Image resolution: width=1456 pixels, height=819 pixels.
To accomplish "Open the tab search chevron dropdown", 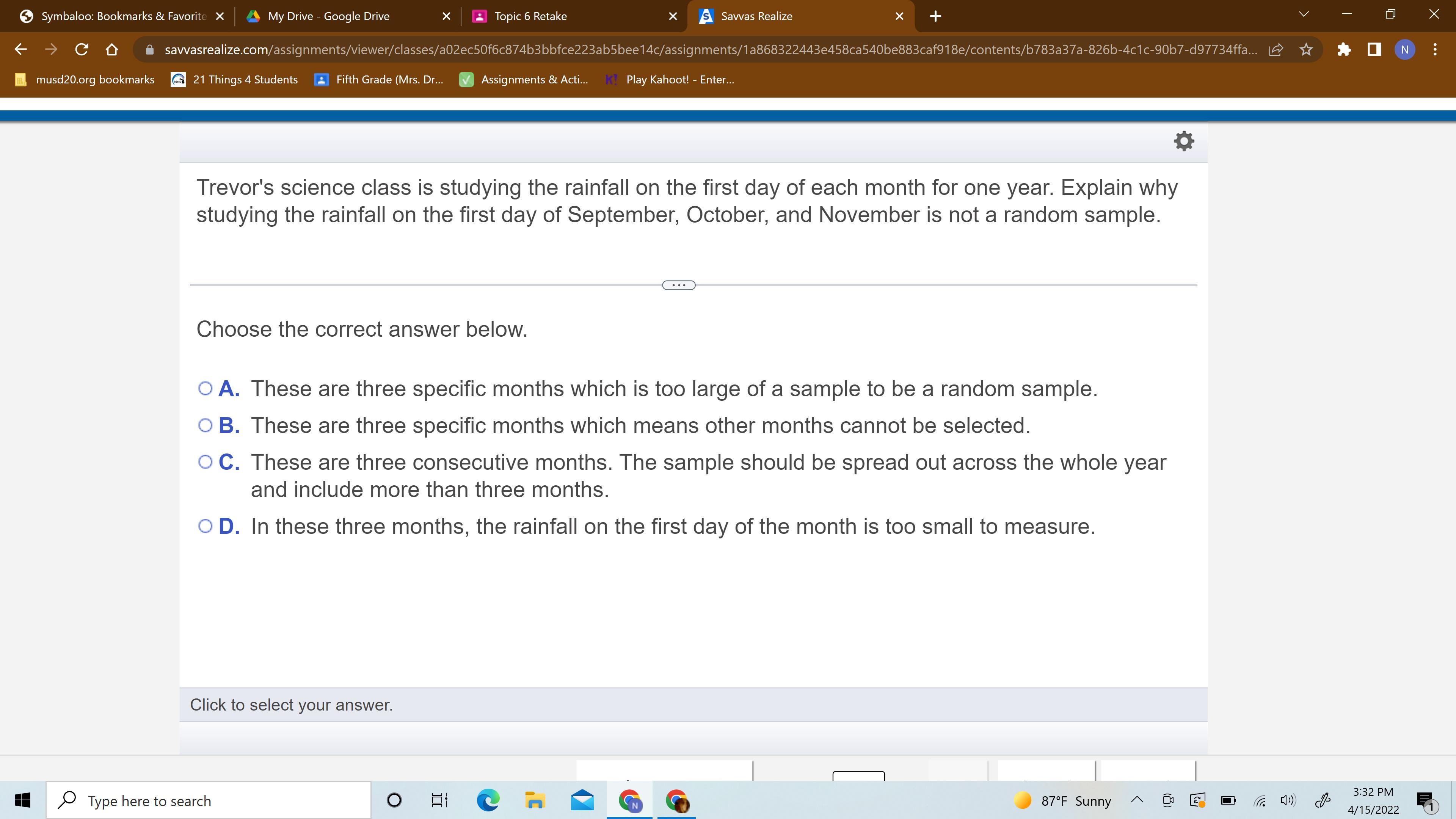I will pyautogui.click(x=1304, y=15).
